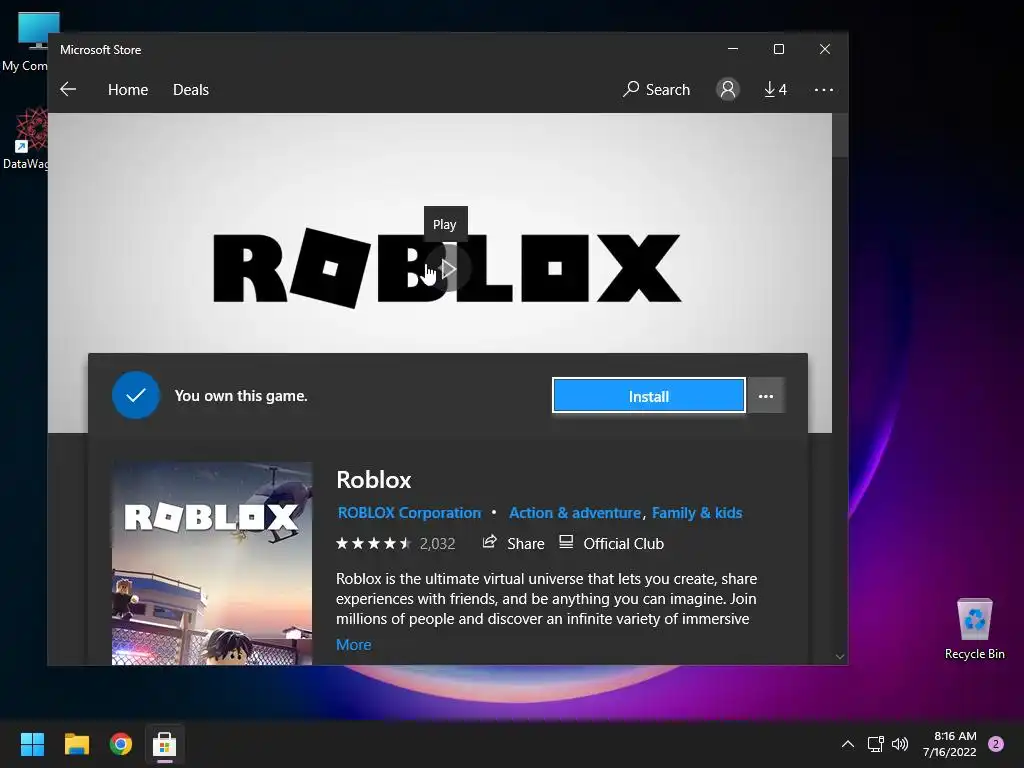Click the Roblox title heading
Image resolution: width=1024 pixels, height=768 pixels.
click(x=374, y=480)
